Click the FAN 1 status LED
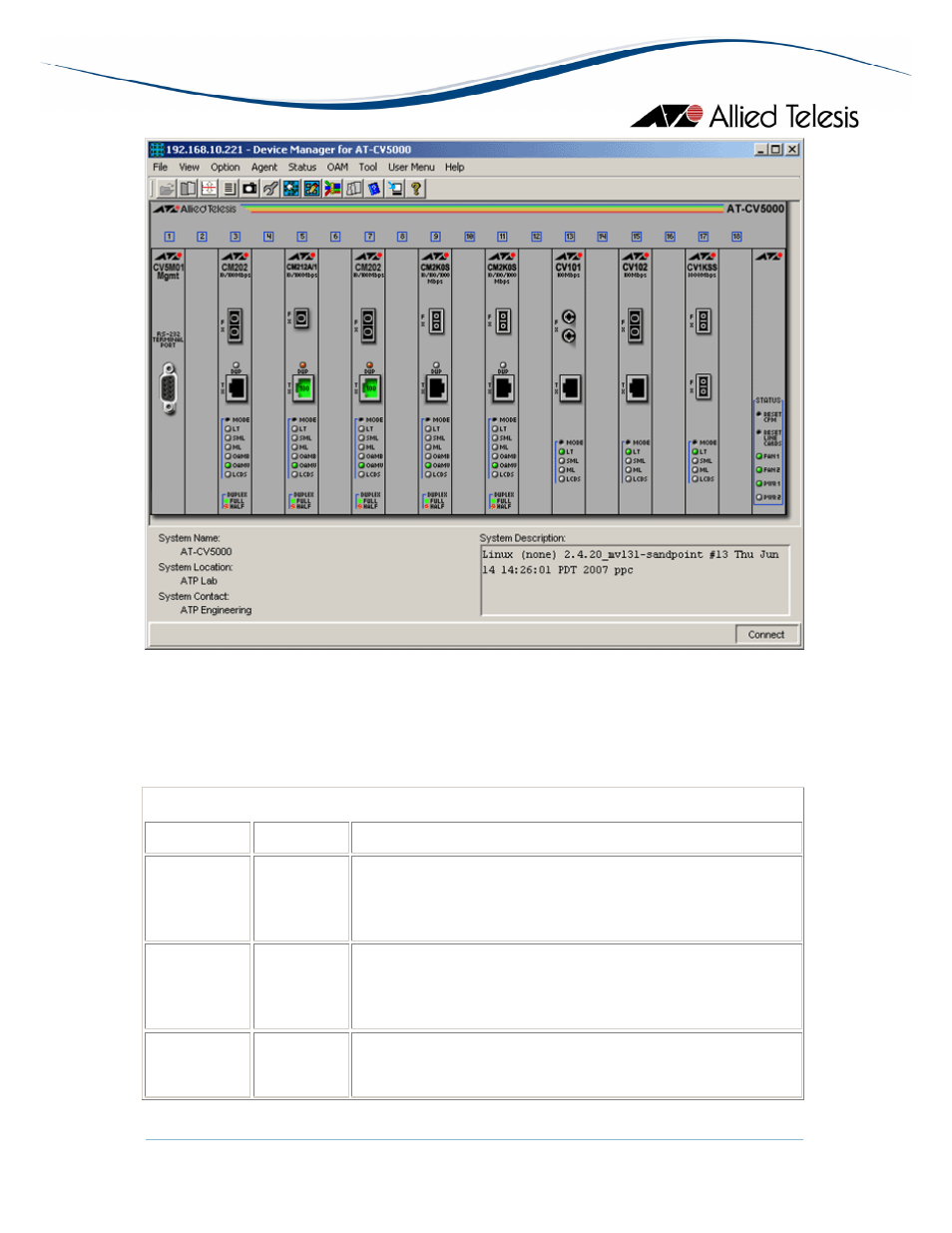Viewport: 952px width, 1233px height. coord(759,456)
